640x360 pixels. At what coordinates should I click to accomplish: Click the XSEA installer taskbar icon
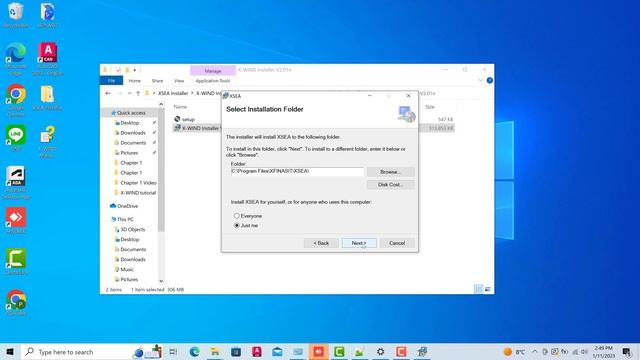pyautogui.click(x=422, y=352)
